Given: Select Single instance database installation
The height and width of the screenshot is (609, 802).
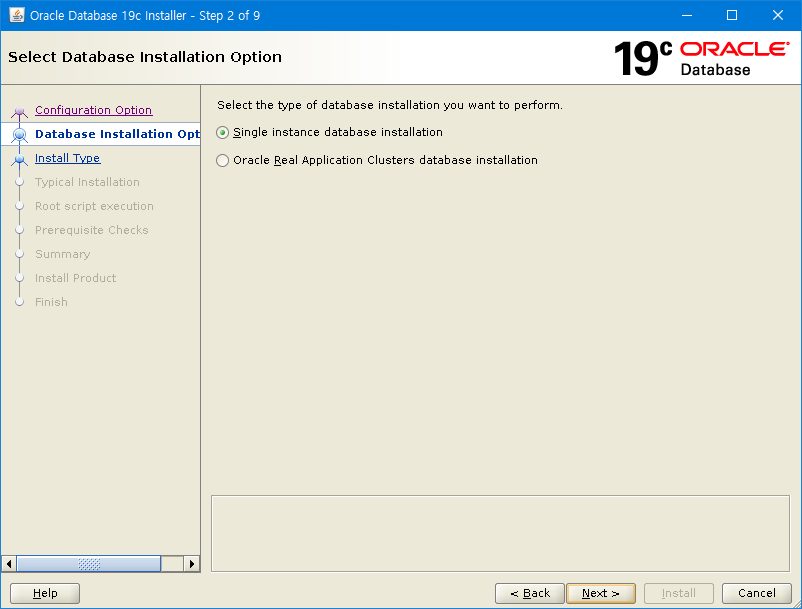Looking at the screenshot, I should tap(223, 133).
